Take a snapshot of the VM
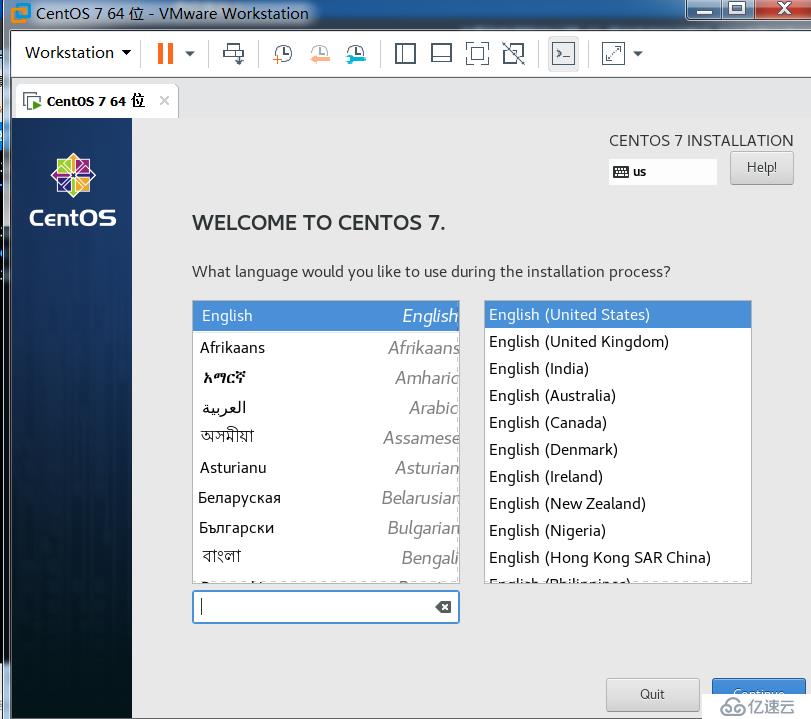811x719 pixels. point(282,53)
